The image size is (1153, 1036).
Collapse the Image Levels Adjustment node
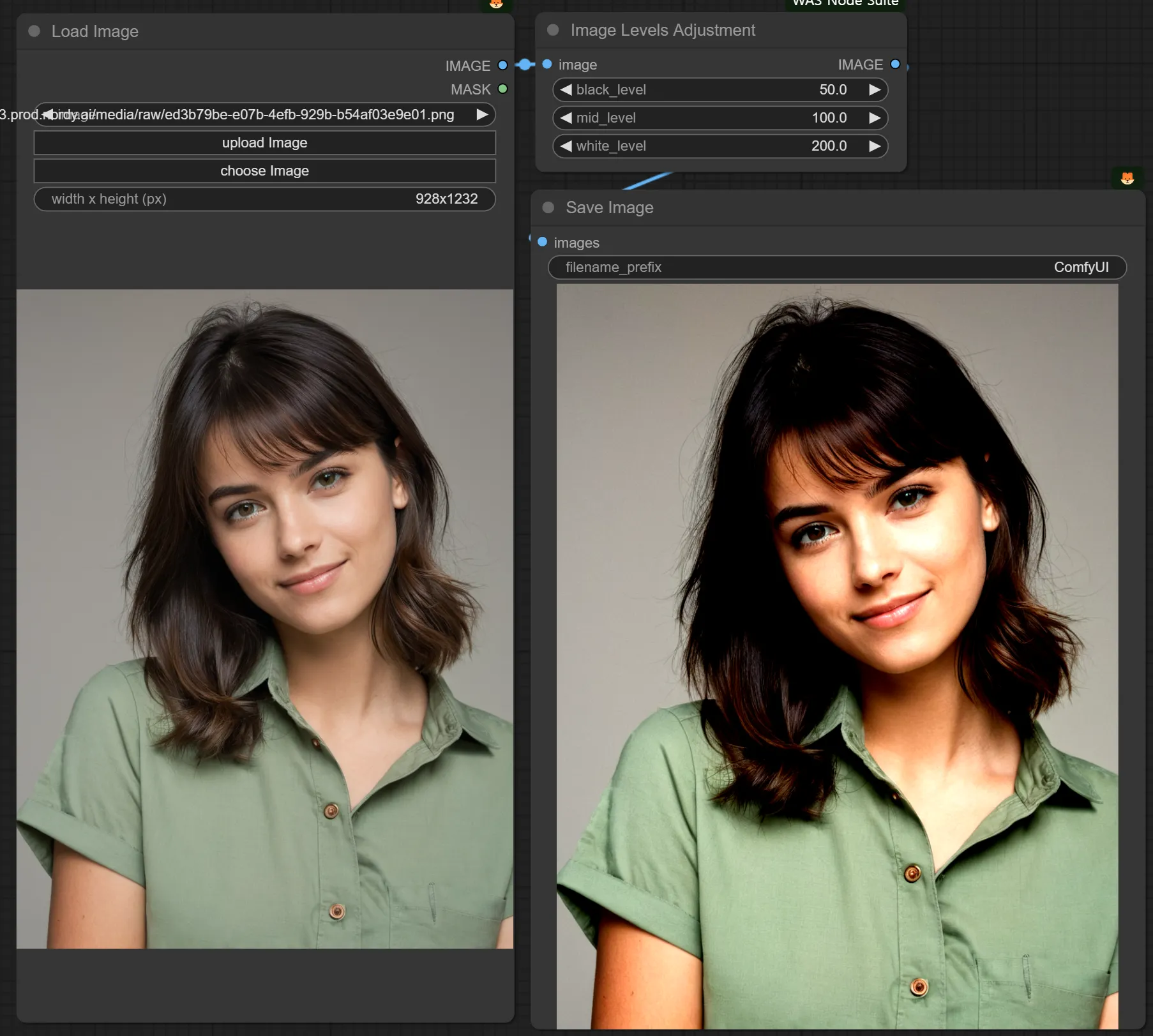click(x=553, y=30)
